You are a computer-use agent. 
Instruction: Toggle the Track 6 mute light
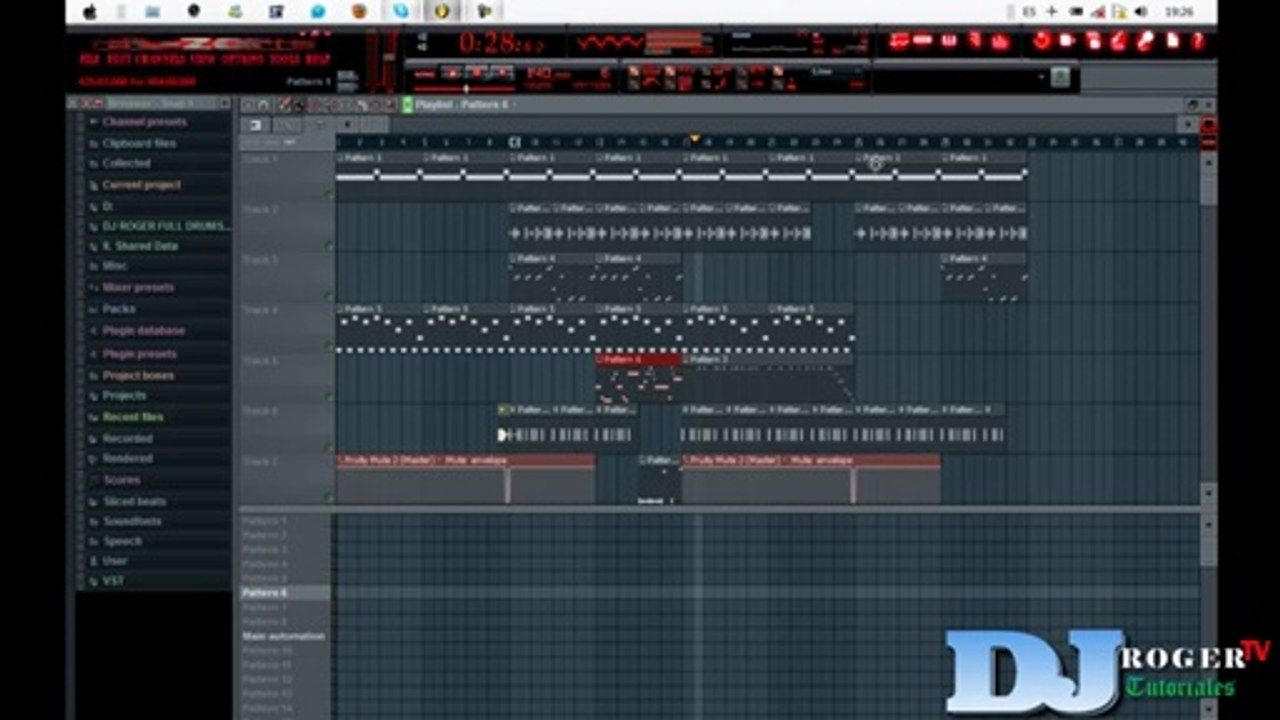tap(330, 447)
